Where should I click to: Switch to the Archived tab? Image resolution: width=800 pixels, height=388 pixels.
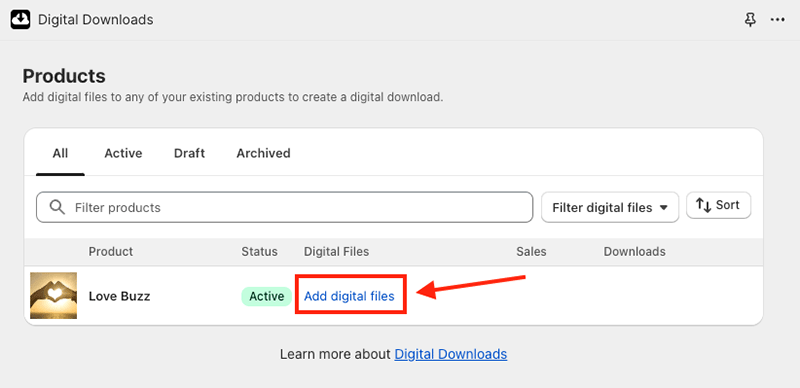click(x=263, y=153)
